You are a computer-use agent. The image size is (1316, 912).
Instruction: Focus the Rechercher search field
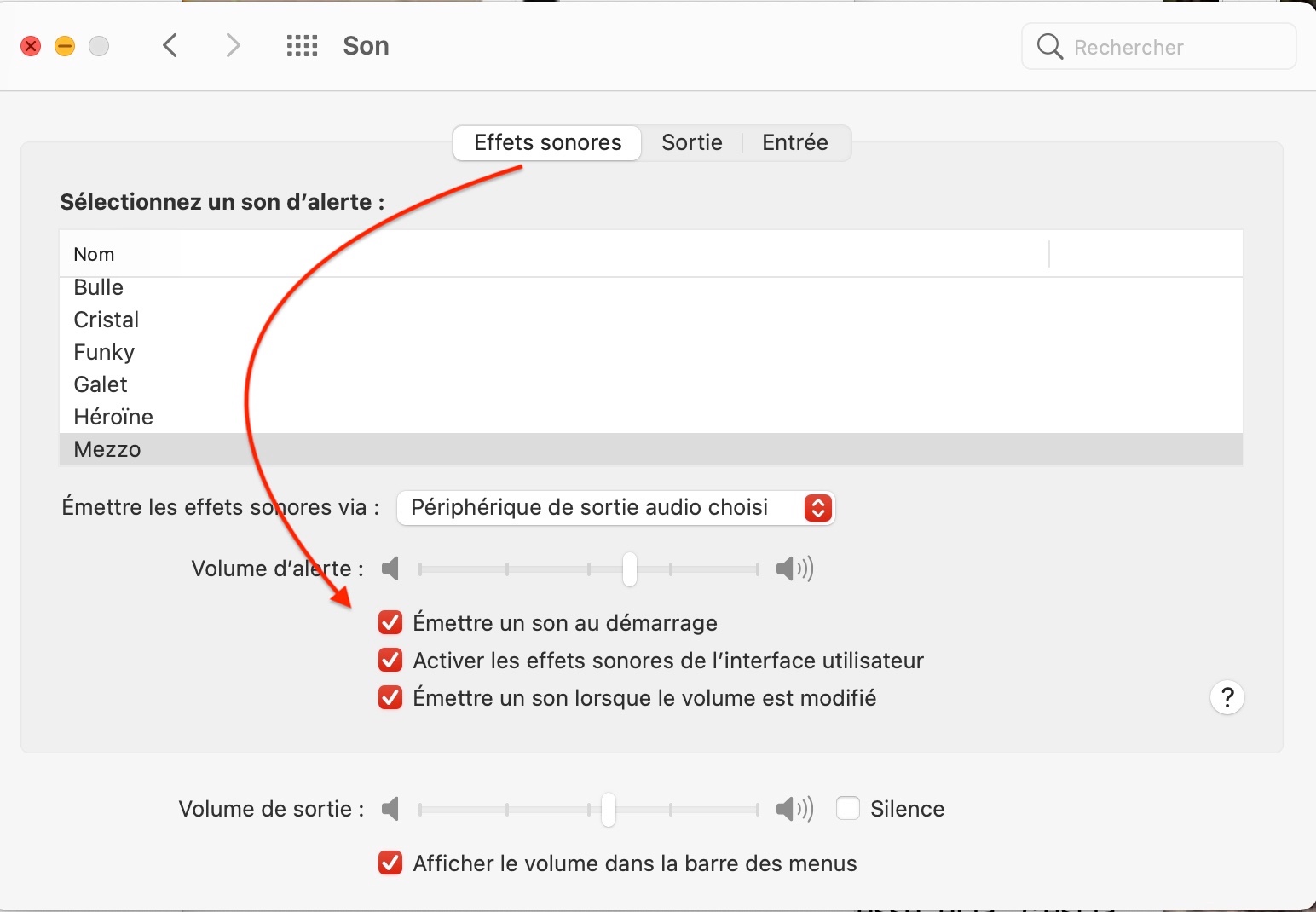1159,46
